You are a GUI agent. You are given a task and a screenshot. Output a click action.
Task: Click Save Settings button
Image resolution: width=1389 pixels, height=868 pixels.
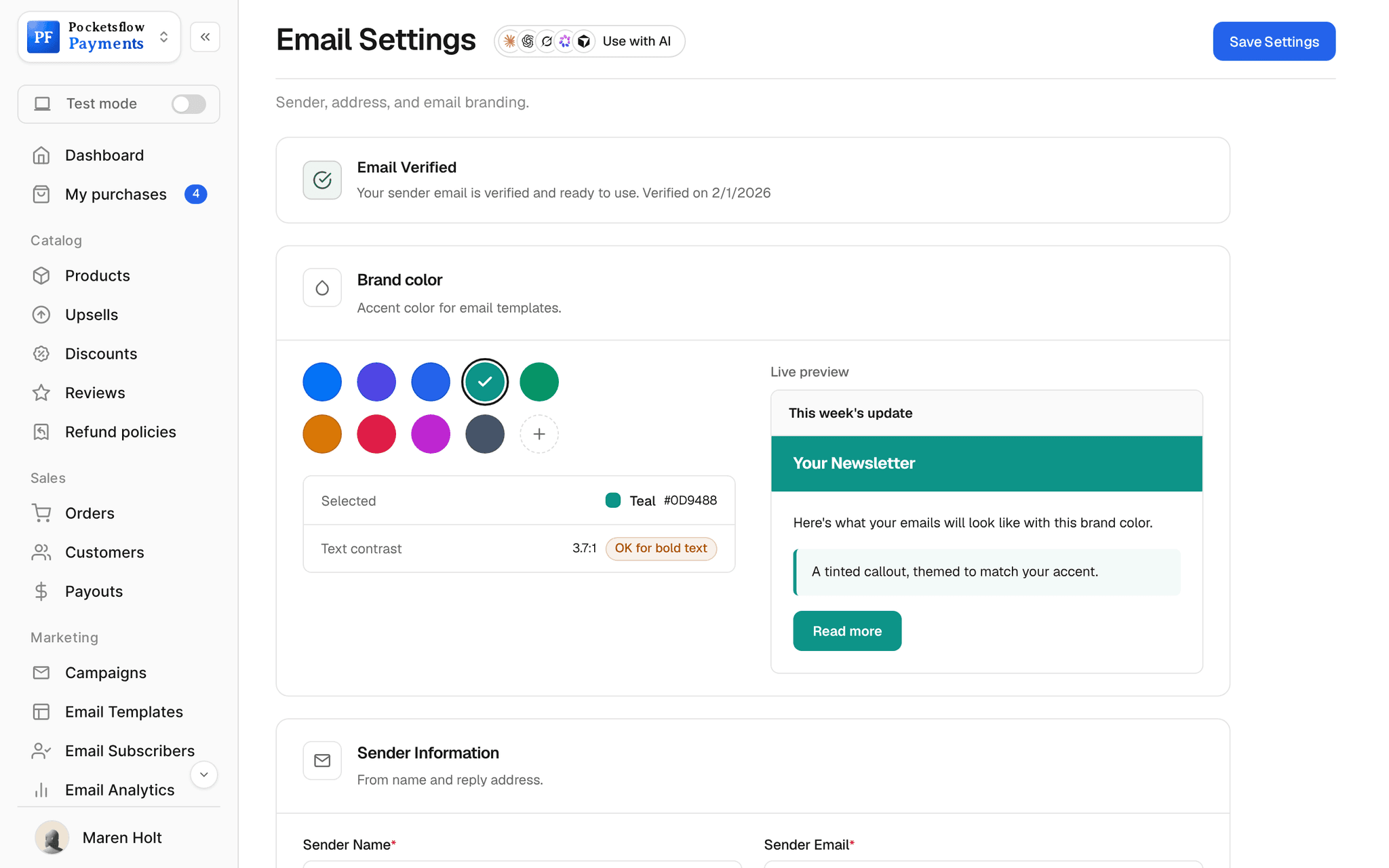1274,41
